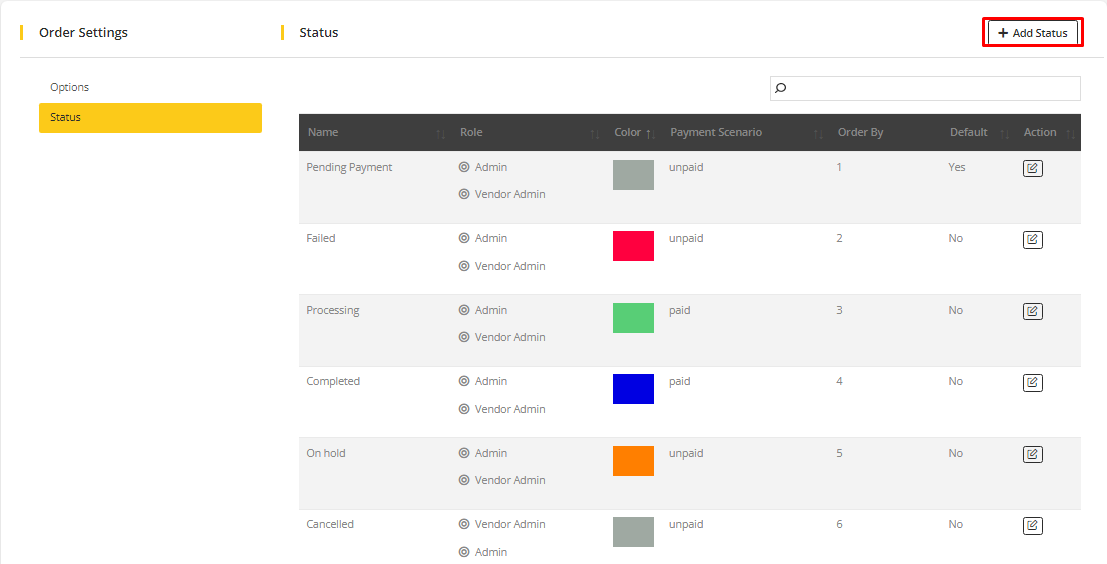This screenshot has width=1107, height=564.
Task: Open edit for Cancelled status
Action: 1032,526
